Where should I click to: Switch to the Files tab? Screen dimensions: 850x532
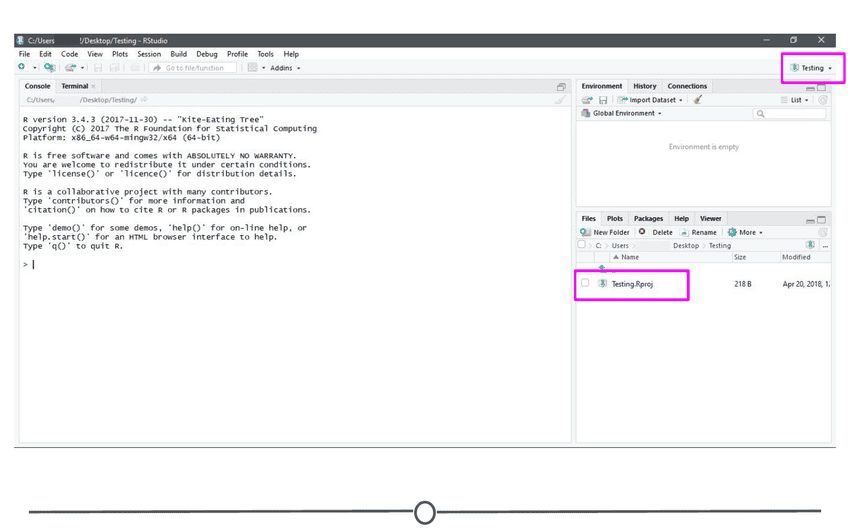pos(588,219)
